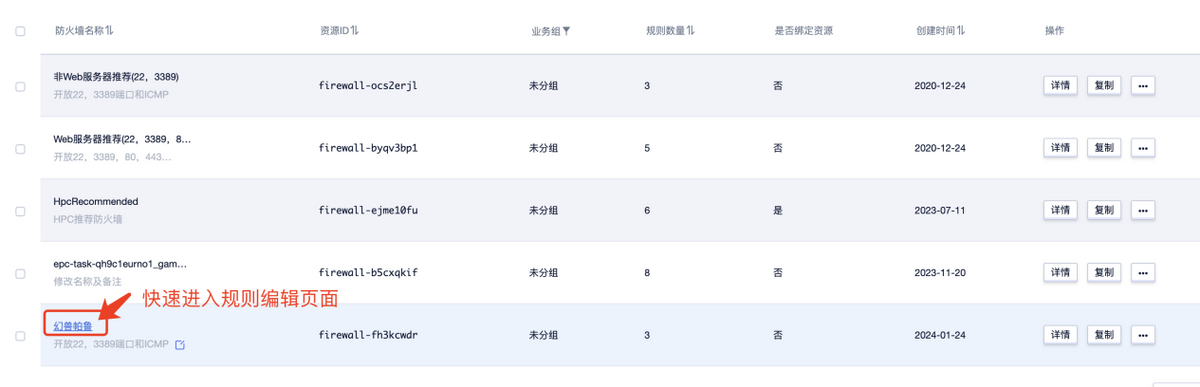Select the 非Web服务器推荐 firewall checkbox
The height and width of the screenshot is (387, 1200).
coord(20,86)
